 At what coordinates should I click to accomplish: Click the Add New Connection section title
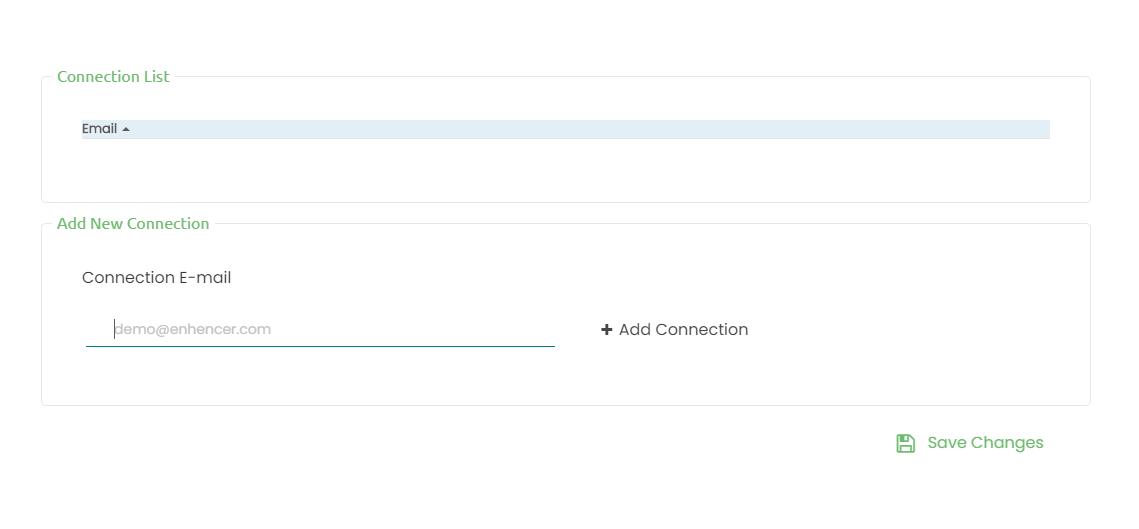point(133,224)
